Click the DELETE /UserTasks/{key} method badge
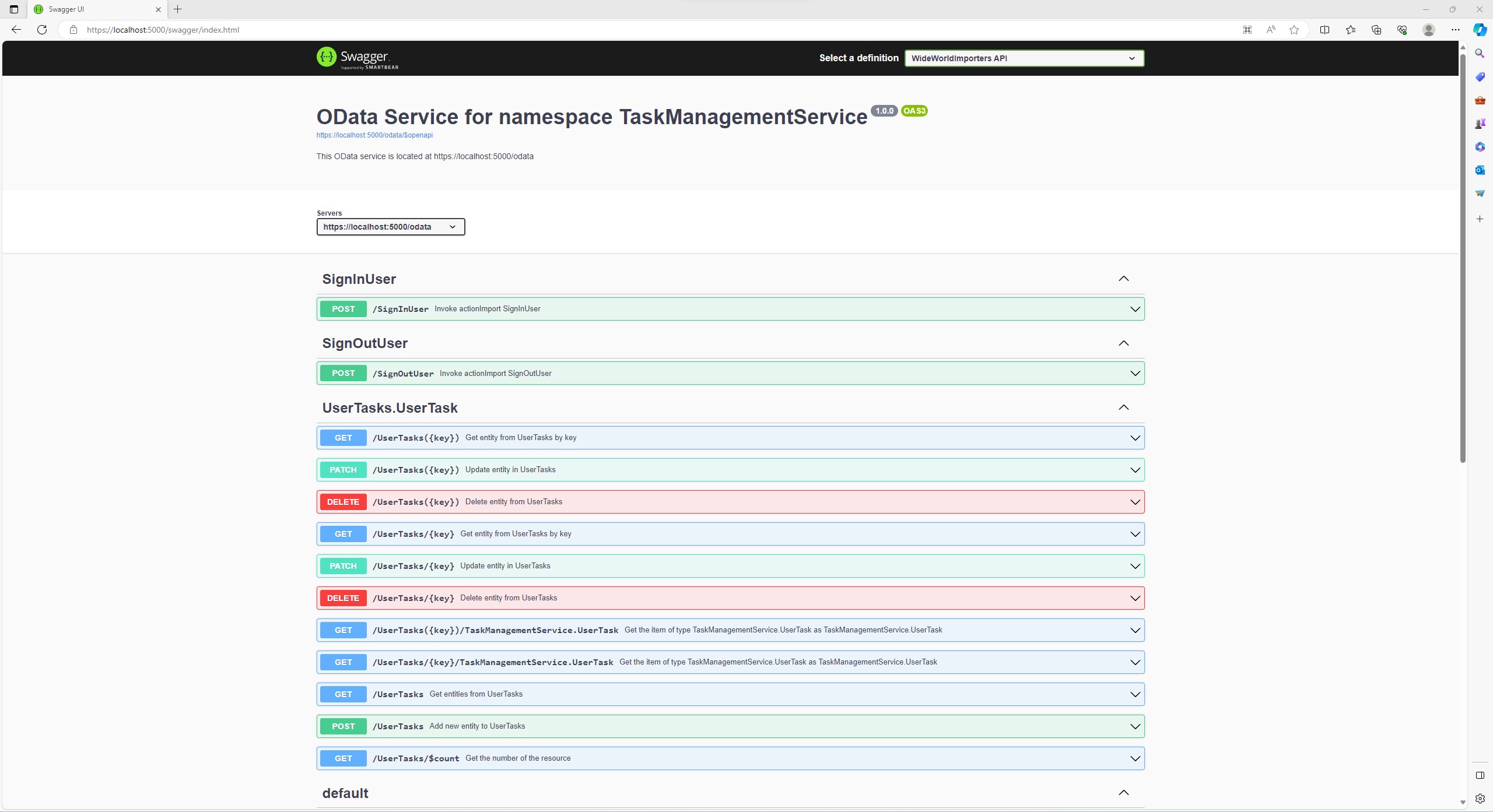Viewport: 1493px width, 812px height. click(x=343, y=598)
